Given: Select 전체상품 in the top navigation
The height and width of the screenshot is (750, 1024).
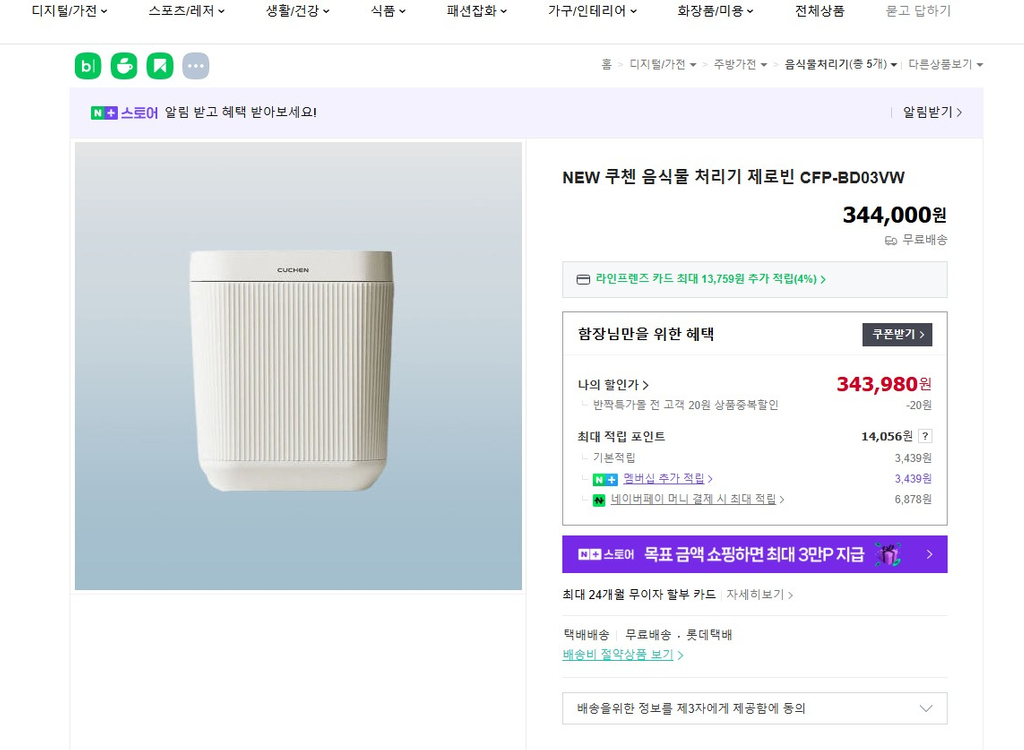Looking at the screenshot, I should [819, 11].
